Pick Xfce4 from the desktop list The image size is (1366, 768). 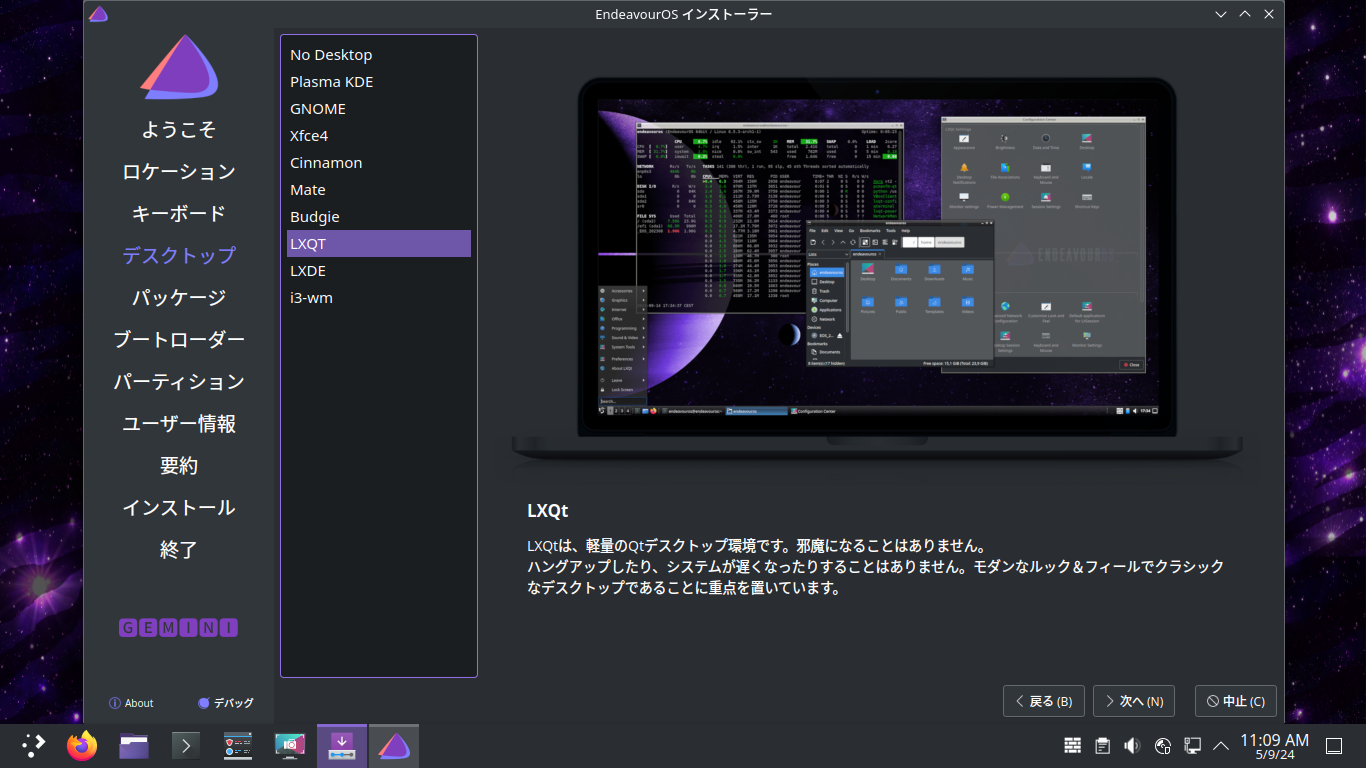pos(378,136)
